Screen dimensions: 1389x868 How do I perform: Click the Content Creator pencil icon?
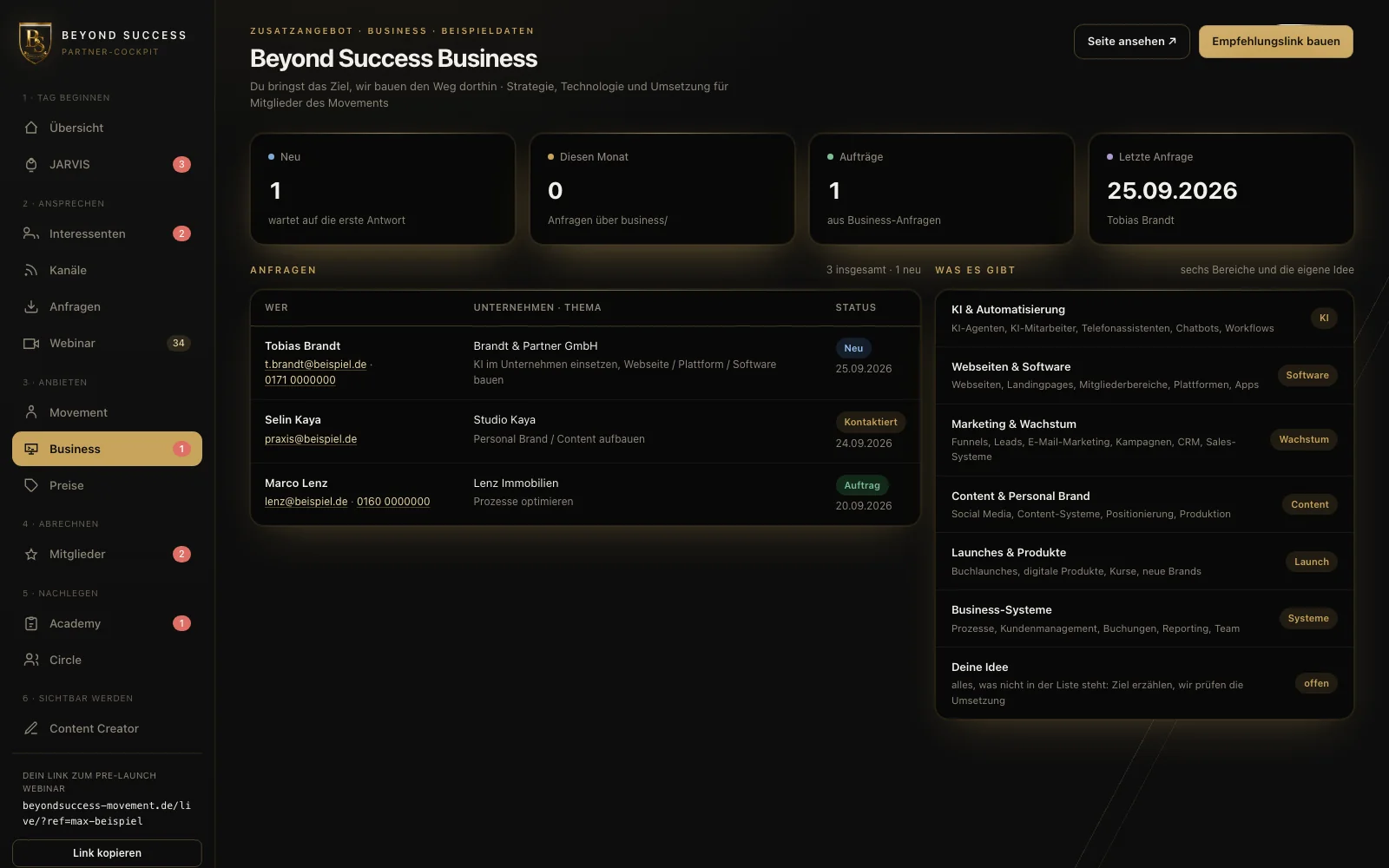click(31, 728)
